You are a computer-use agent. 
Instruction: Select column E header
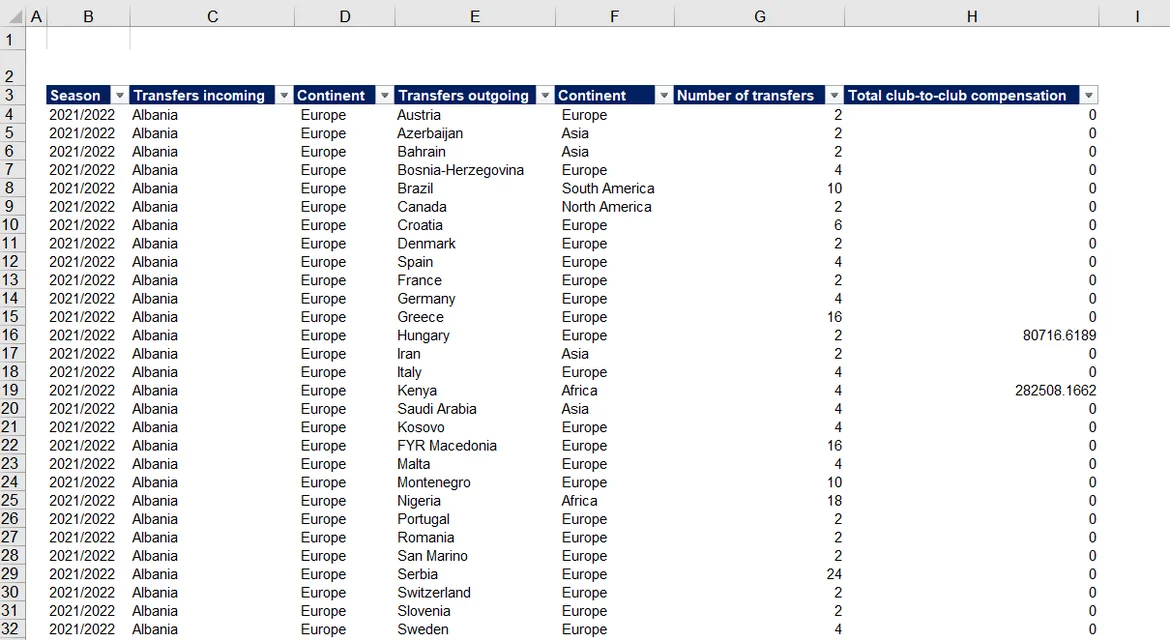pyautogui.click(x=475, y=16)
